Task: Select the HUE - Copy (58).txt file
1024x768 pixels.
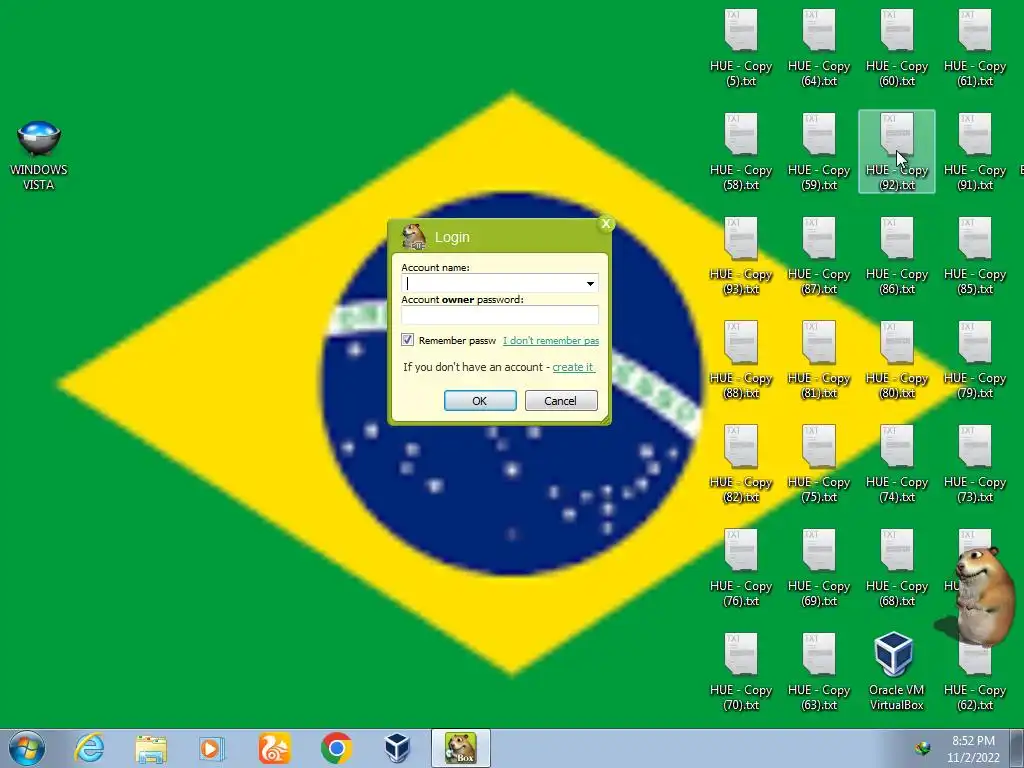Action: [x=741, y=152]
